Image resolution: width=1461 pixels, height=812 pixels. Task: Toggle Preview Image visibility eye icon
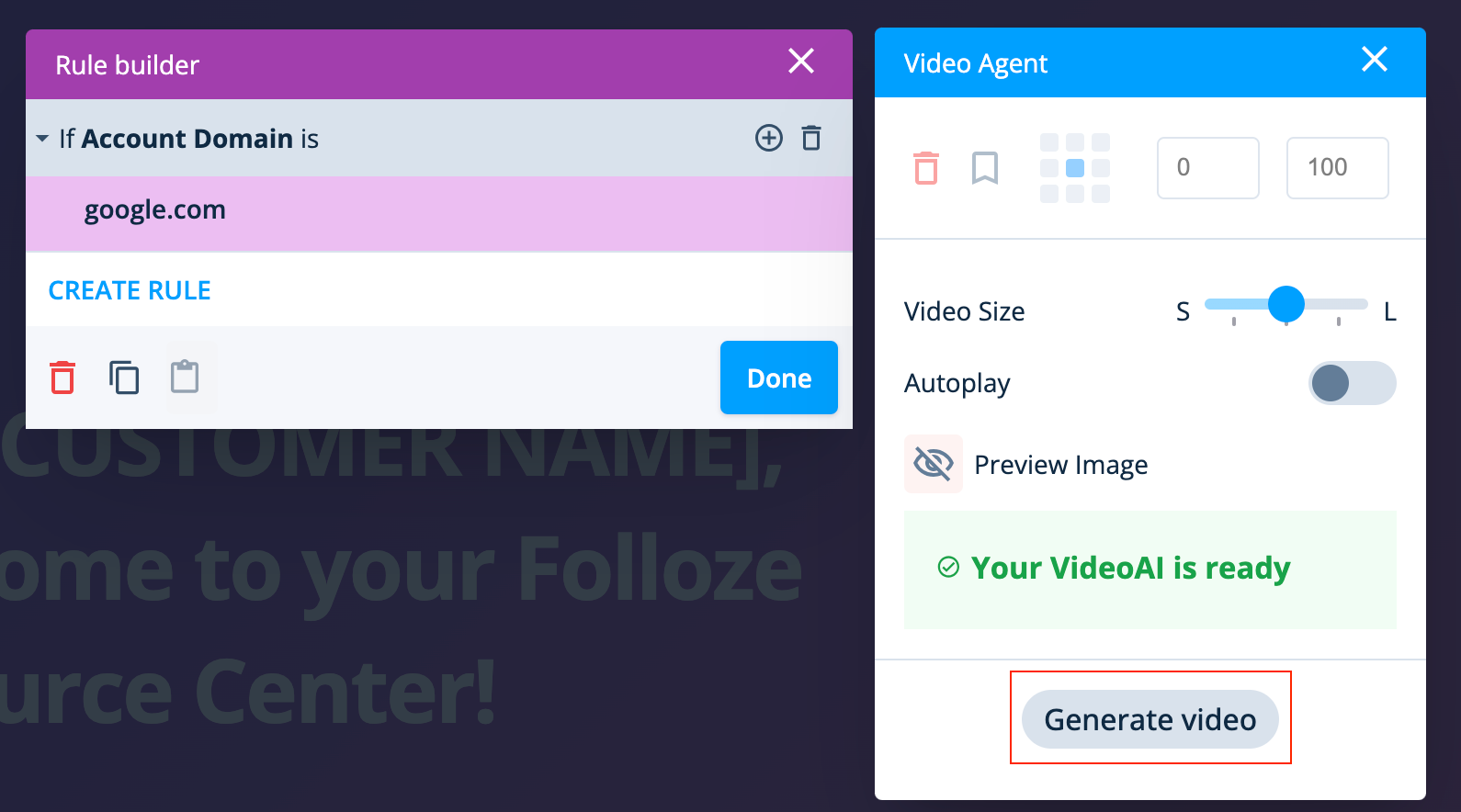pyautogui.click(x=934, y=464)
